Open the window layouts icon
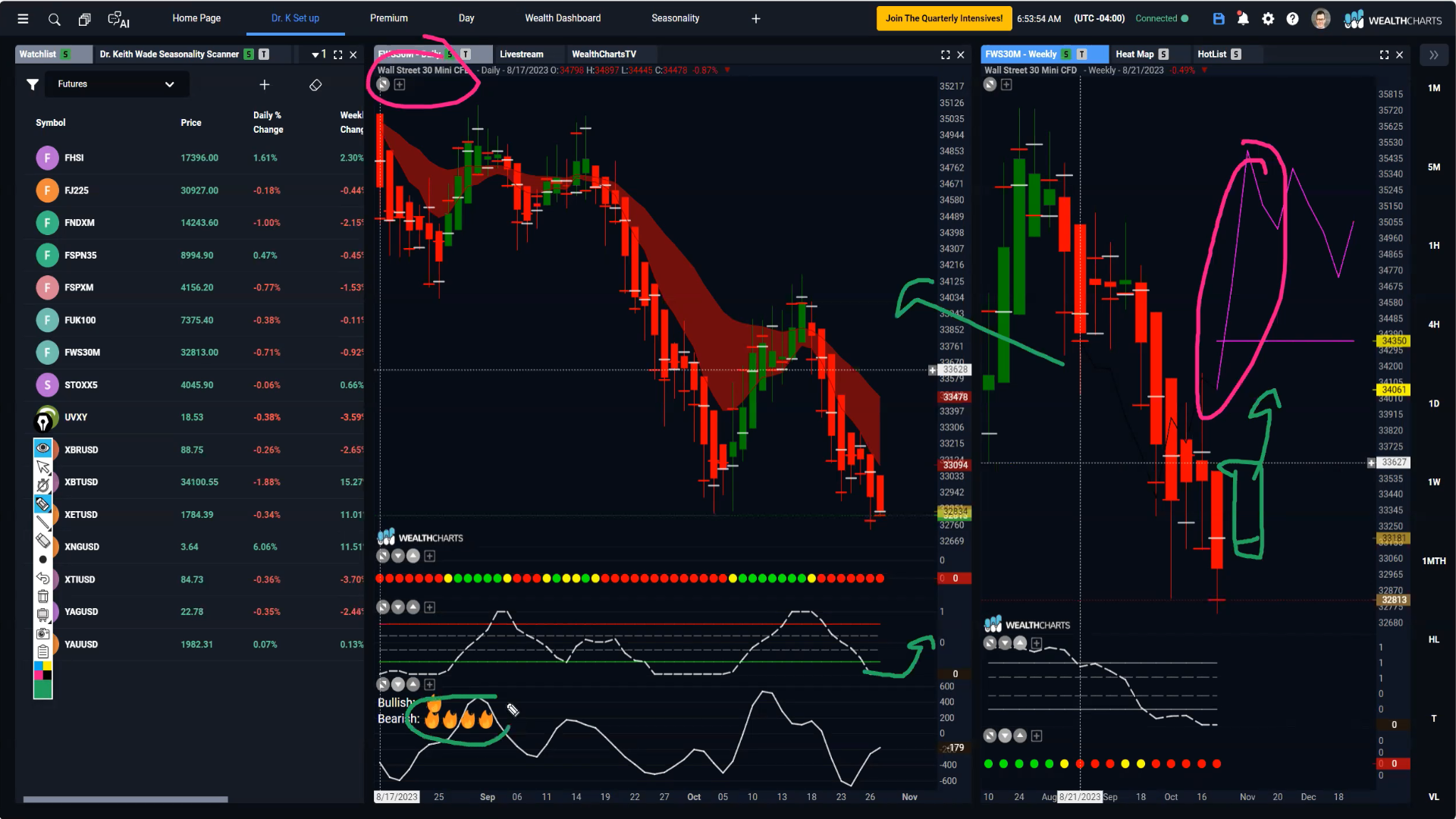Viewport: 1456px width, 819px height. [x=84, y=19]
